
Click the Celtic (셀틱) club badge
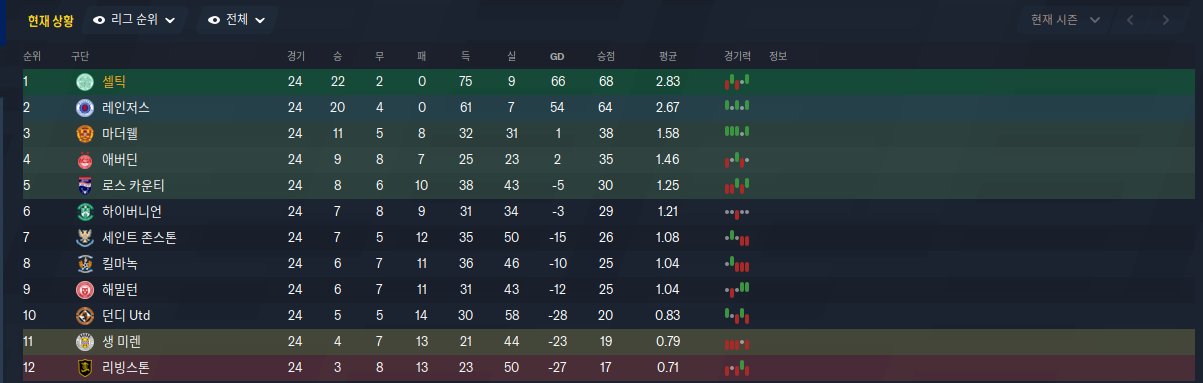(x=84, y=81)
